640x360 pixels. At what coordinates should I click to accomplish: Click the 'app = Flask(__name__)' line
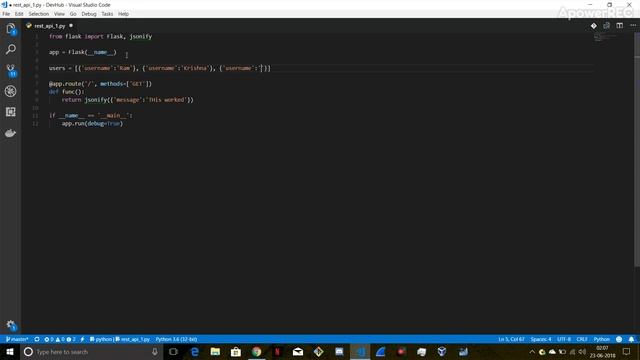click(82, 52)
